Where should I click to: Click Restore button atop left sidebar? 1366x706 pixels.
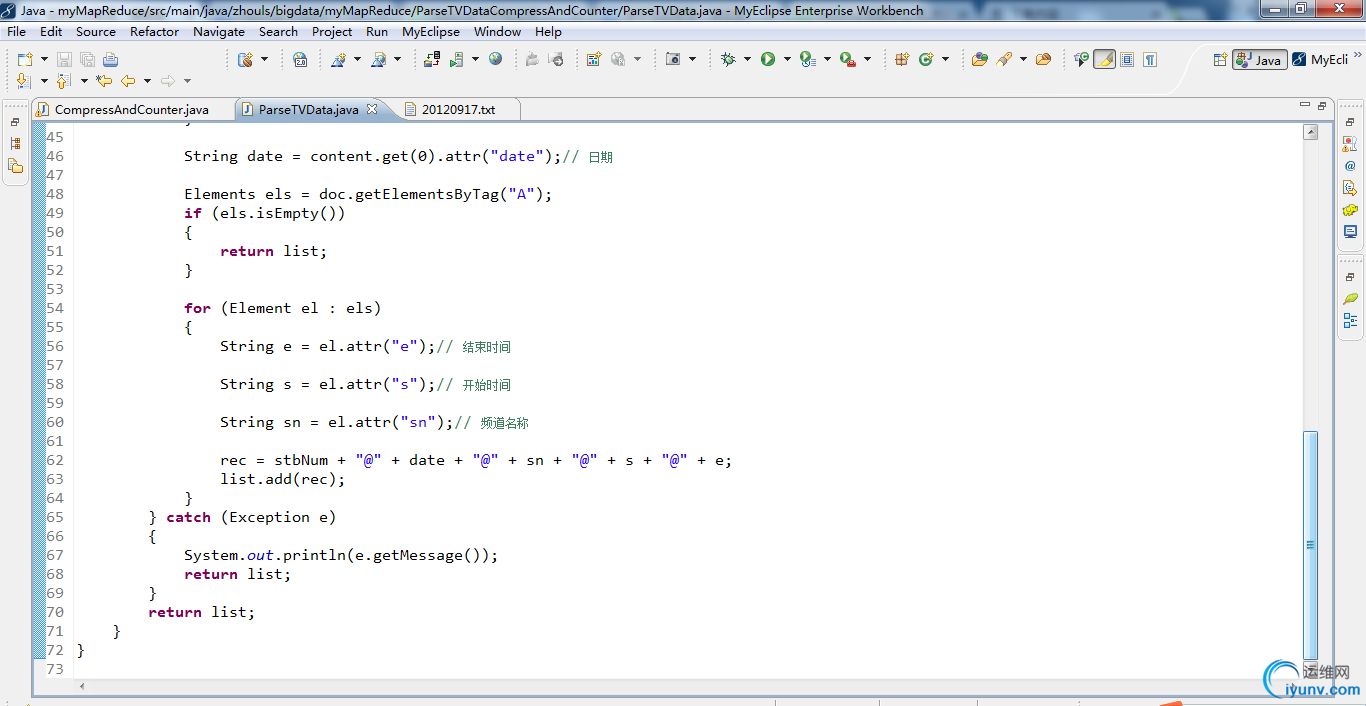pos(15,122)
